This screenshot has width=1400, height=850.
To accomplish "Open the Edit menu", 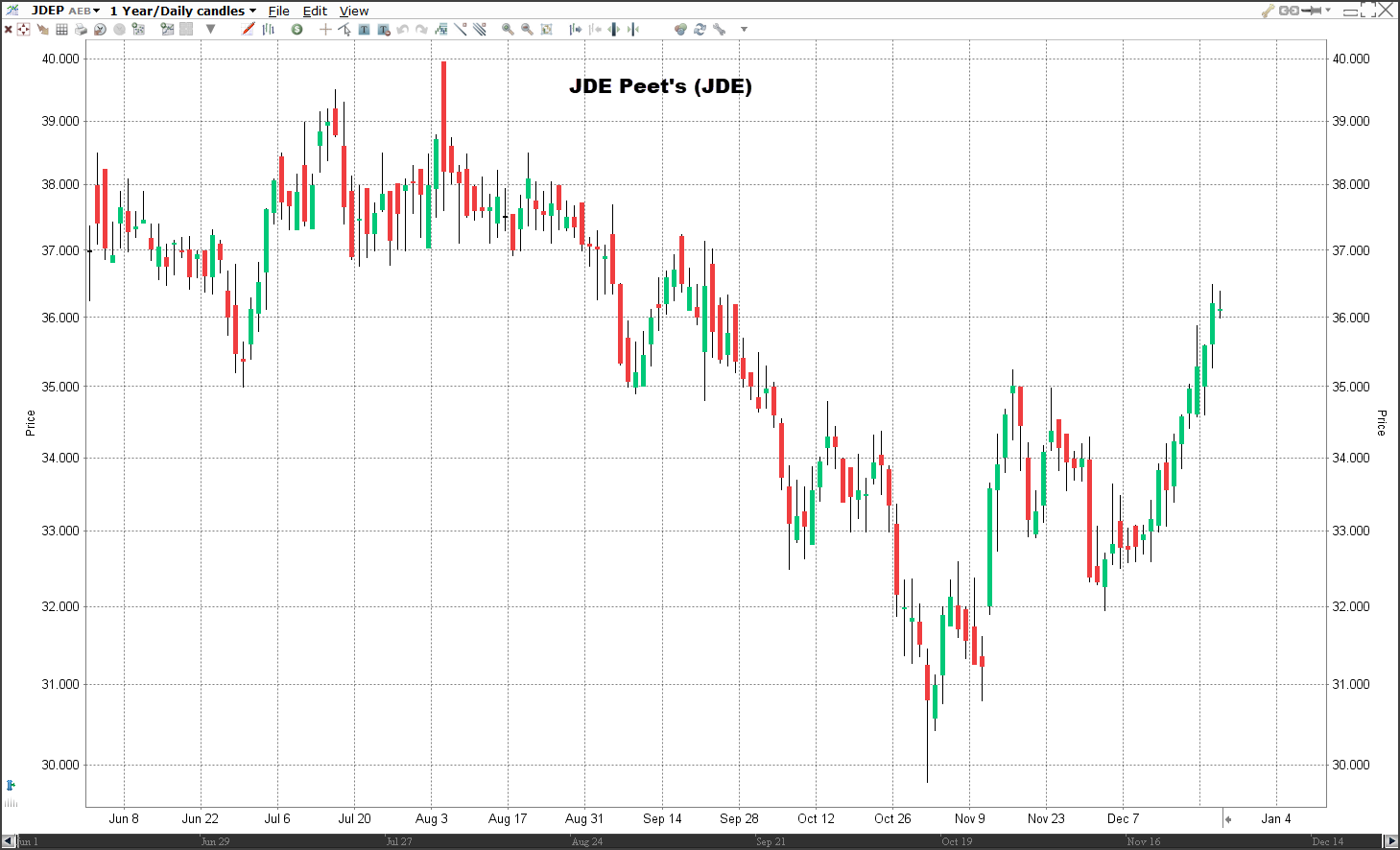I will pyautogui.click(x=315, y=11).
